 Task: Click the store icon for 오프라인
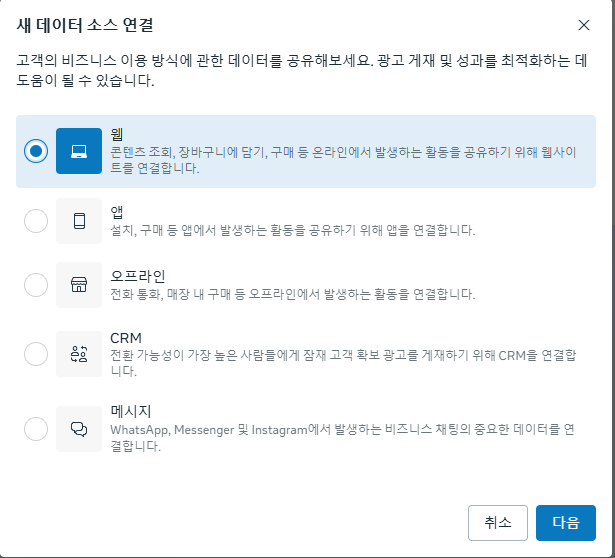click(x=79, y=285)
